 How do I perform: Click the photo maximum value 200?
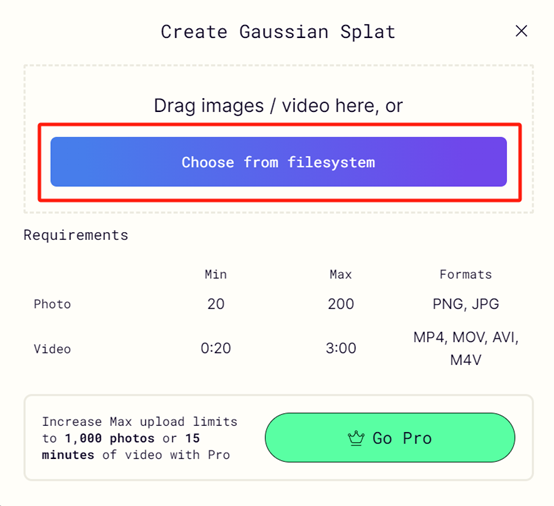(x=341, y=304)
